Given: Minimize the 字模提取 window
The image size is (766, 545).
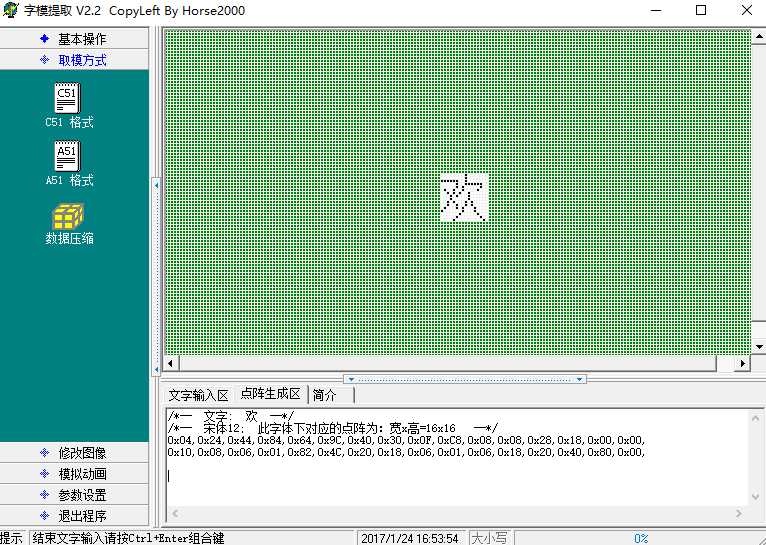Looking at the screenshot, I should point(656,10).
